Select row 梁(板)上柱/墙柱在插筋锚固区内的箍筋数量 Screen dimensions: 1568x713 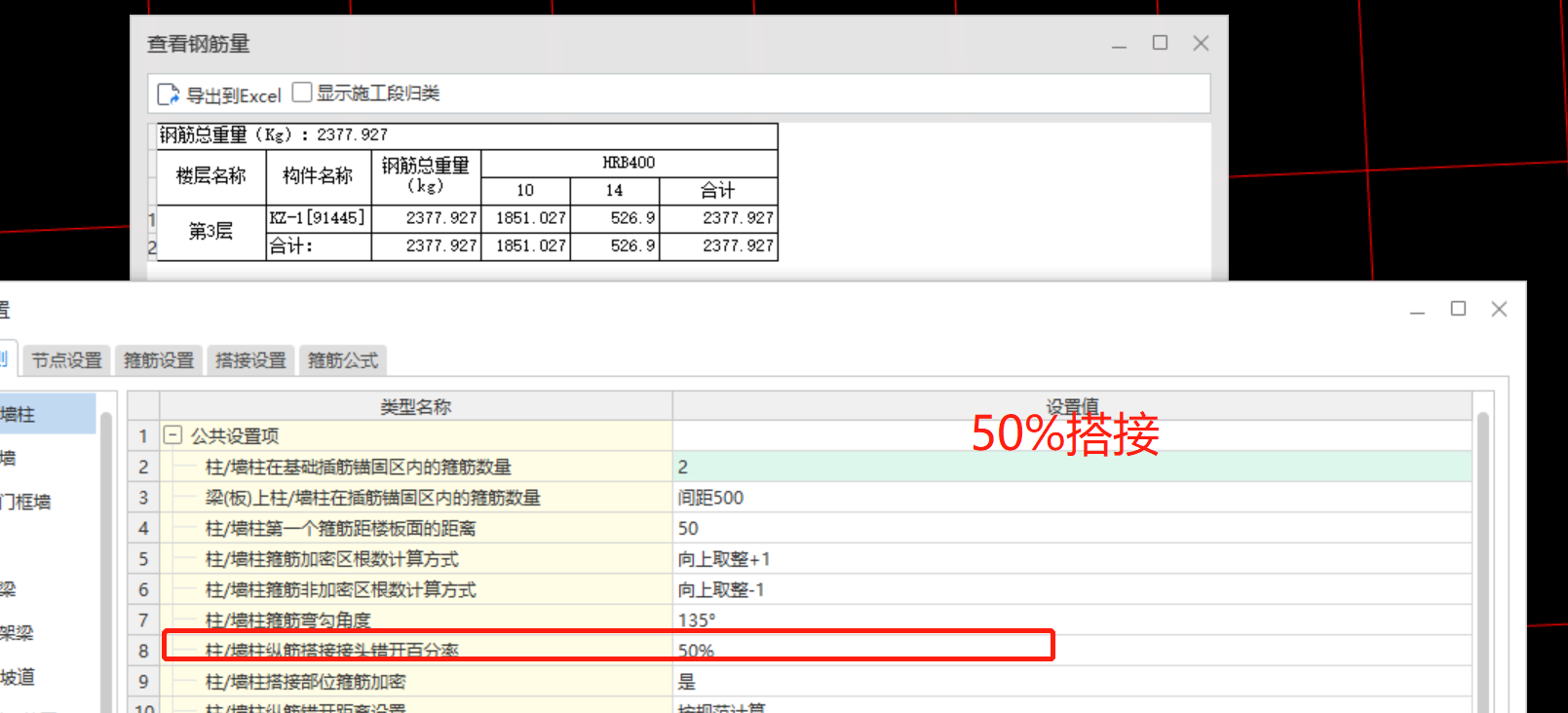click(416, 498)
